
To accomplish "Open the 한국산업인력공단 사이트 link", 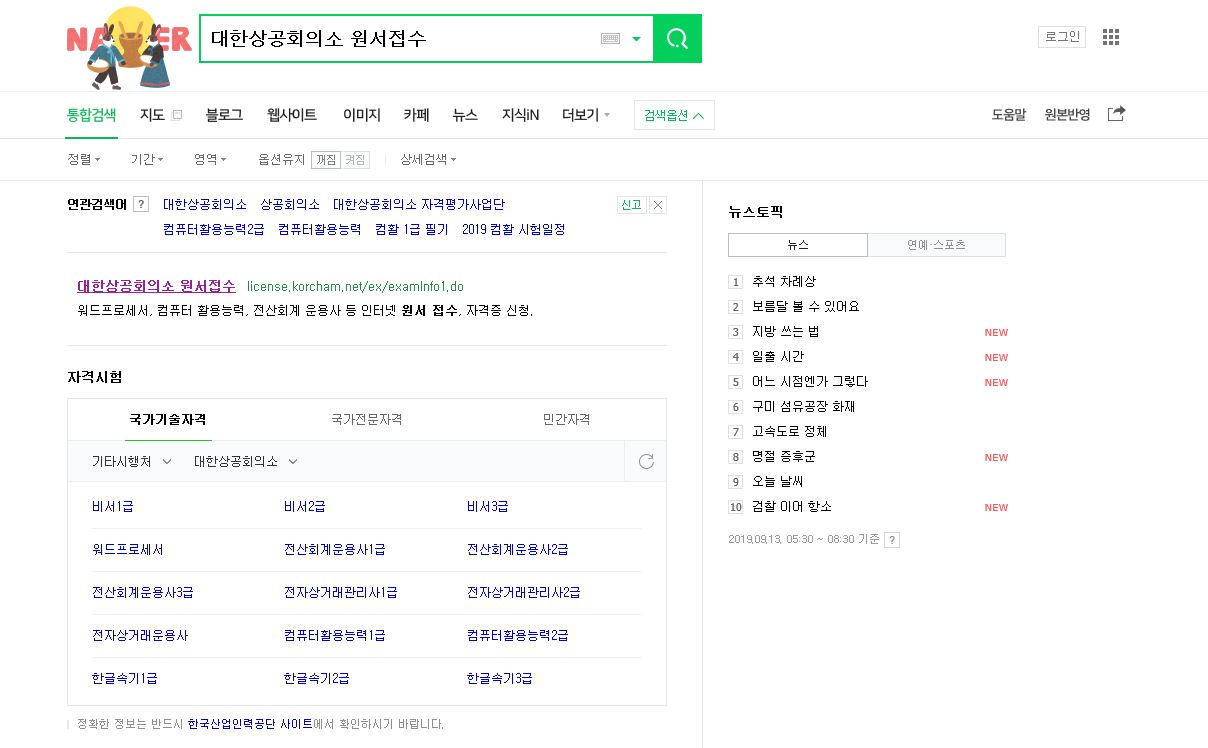I will click(x=250, y=724).
